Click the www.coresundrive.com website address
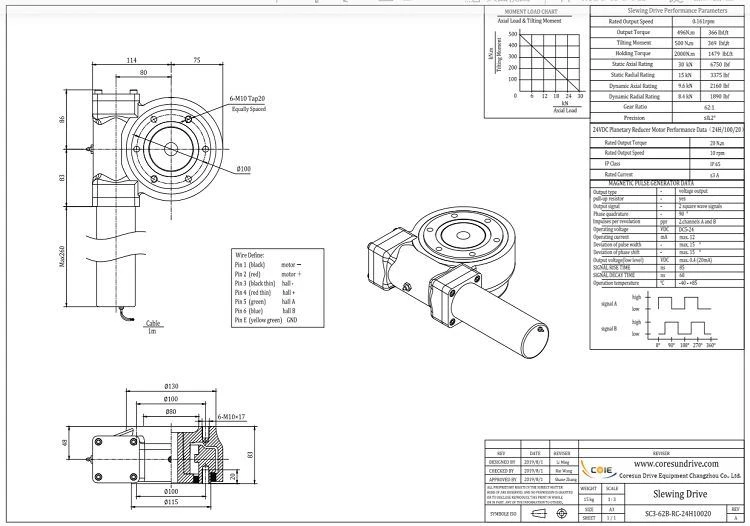Viewport: 750px width, 526px height. (676, 464)
